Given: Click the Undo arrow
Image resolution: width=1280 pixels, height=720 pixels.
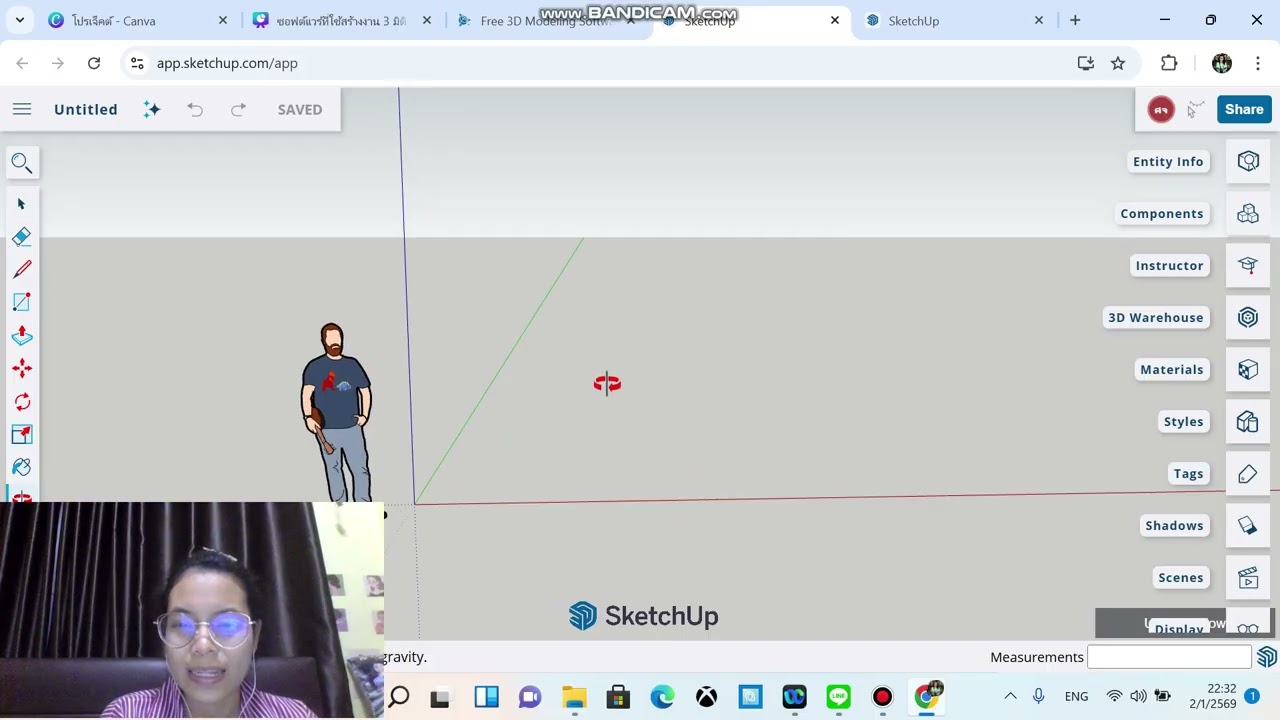Looking at the screenshot, I should tap(195, 109).
